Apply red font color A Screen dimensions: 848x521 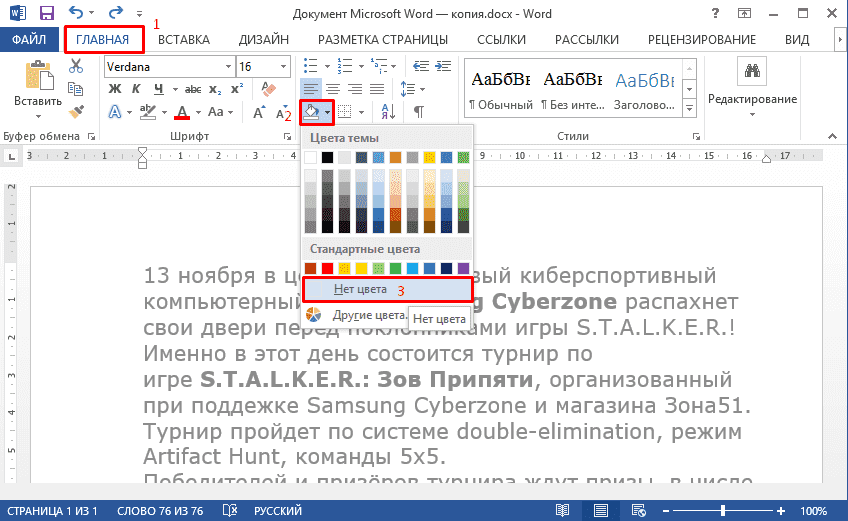point(182,112)
